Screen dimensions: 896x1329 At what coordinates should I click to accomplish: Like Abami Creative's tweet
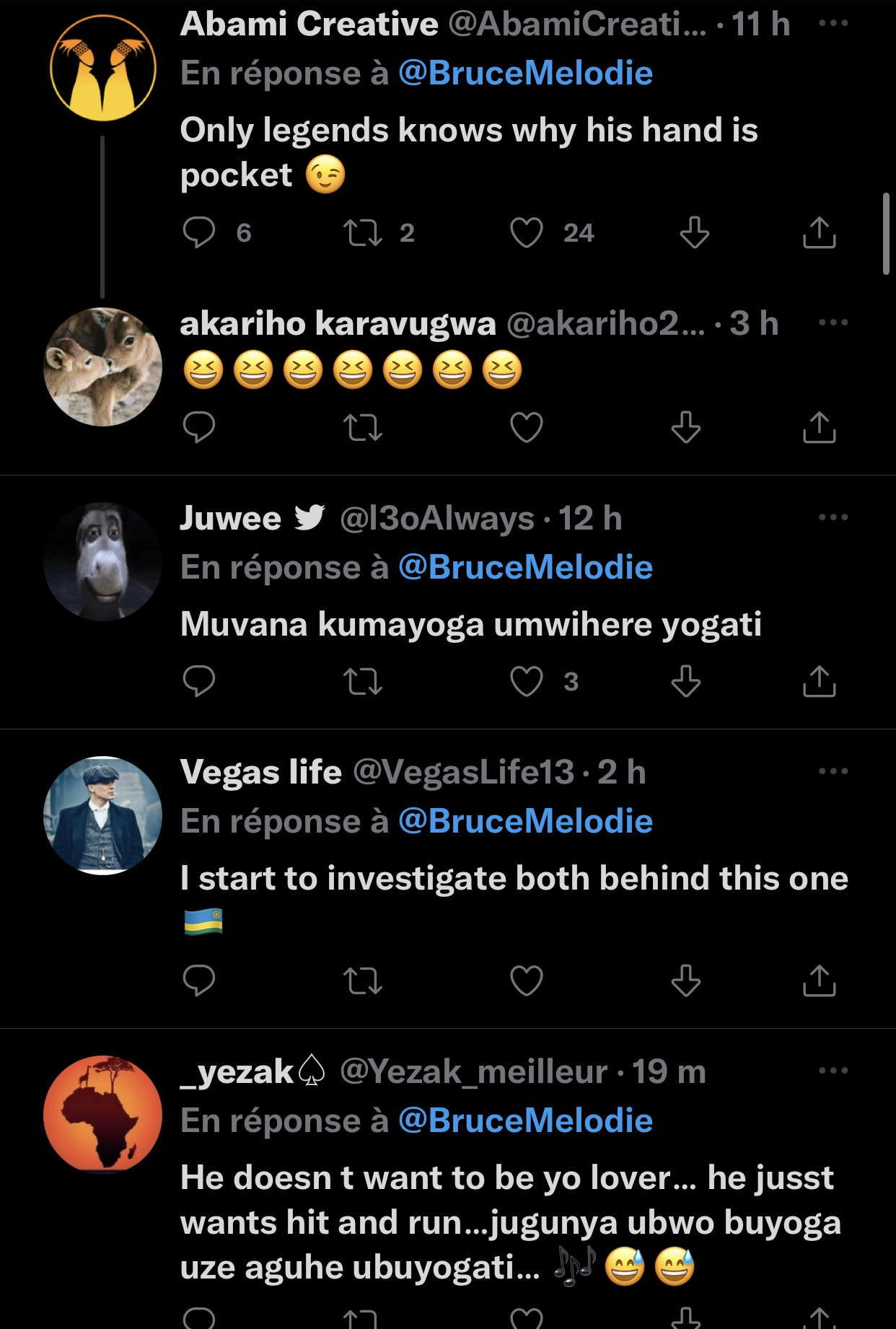(x=527, y=232)
